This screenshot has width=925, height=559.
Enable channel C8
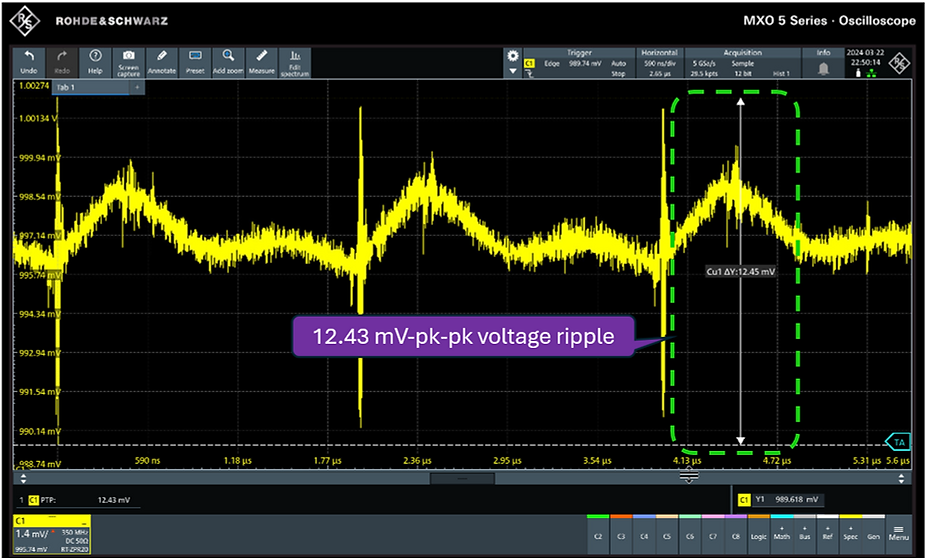[736, 534]
